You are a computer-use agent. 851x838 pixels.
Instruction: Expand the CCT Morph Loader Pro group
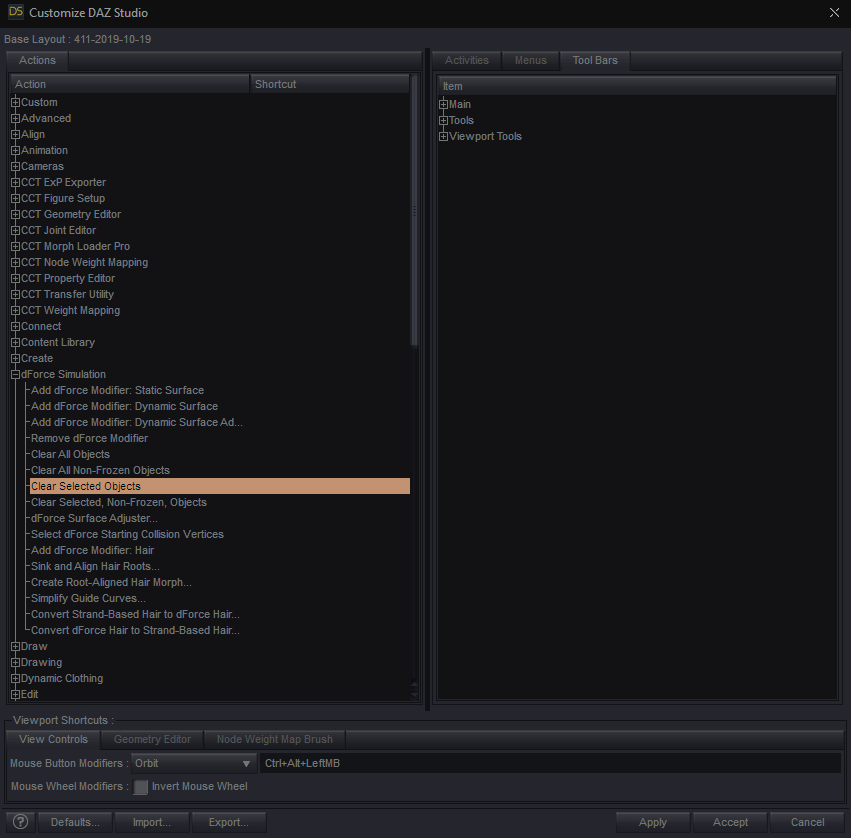tap(16, 246)
